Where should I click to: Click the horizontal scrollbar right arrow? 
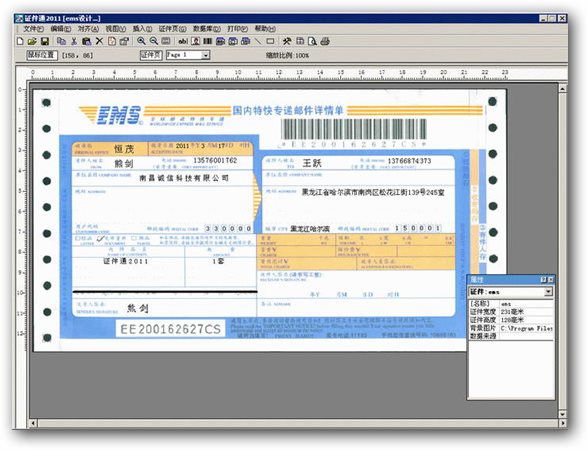pos(562,423)
